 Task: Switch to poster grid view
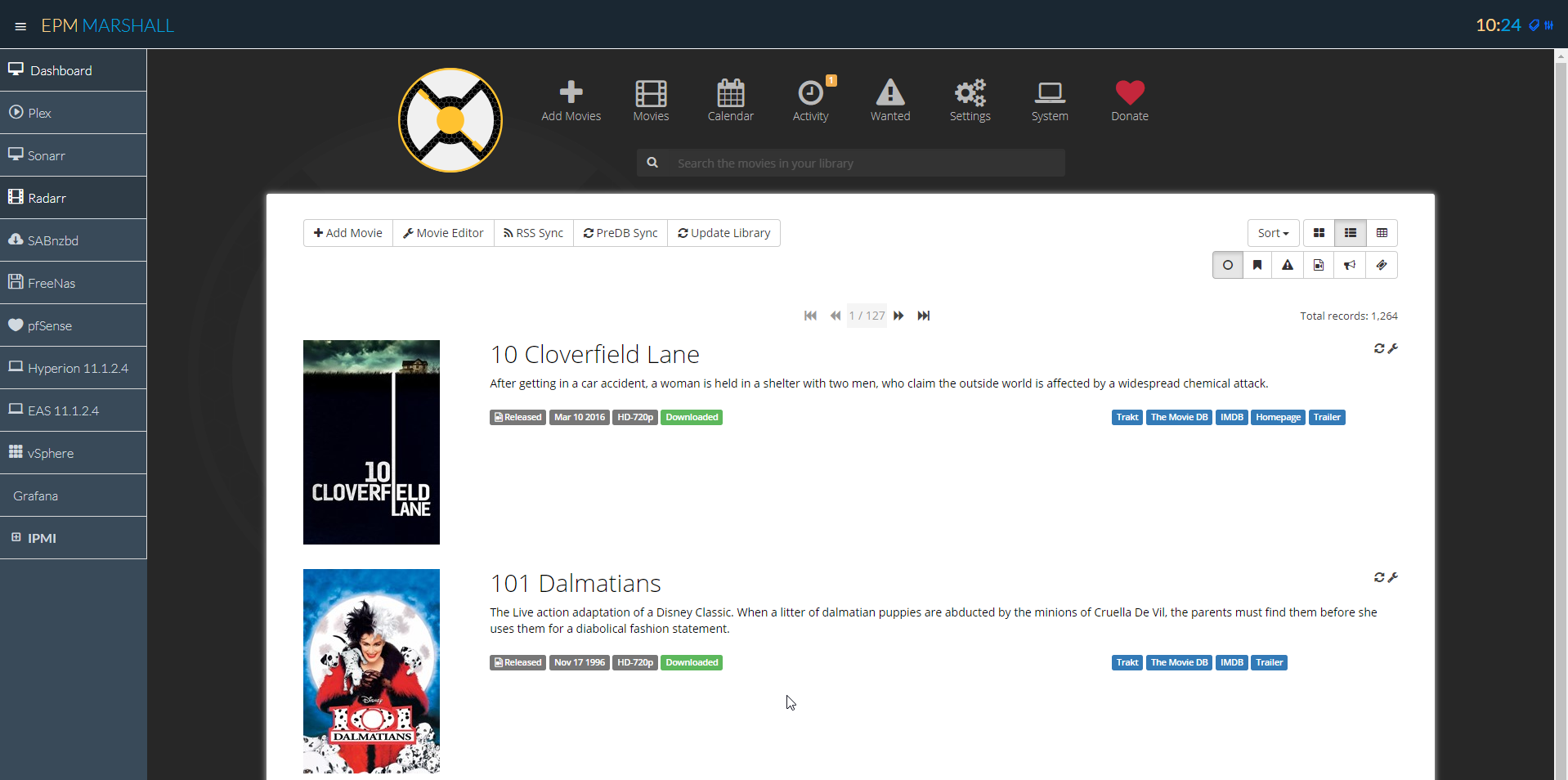pos(1319,233)
